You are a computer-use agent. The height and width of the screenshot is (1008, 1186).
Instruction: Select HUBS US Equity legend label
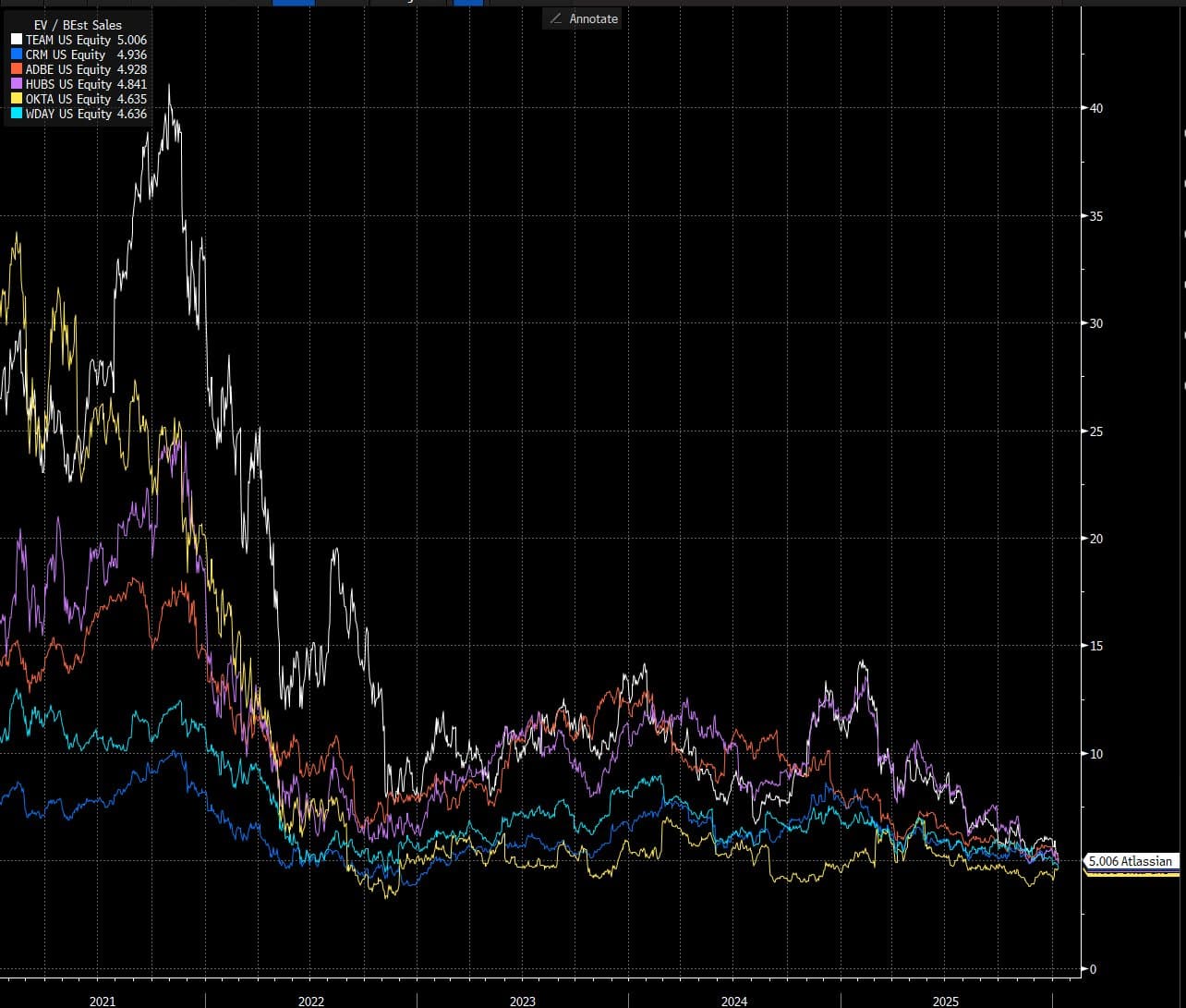(68, 84)
